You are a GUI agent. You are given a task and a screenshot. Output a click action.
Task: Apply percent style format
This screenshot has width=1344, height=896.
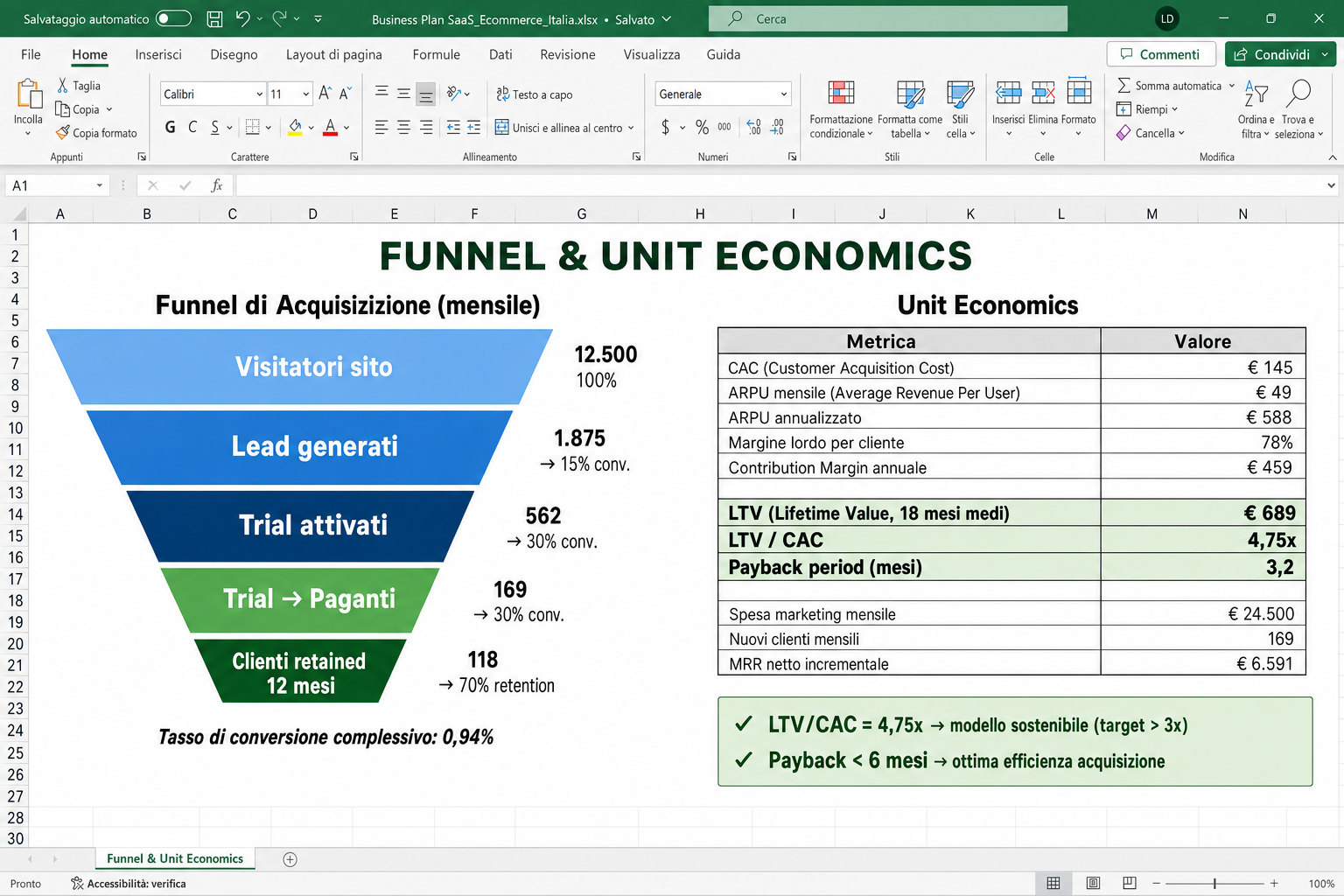coord(702,127)
